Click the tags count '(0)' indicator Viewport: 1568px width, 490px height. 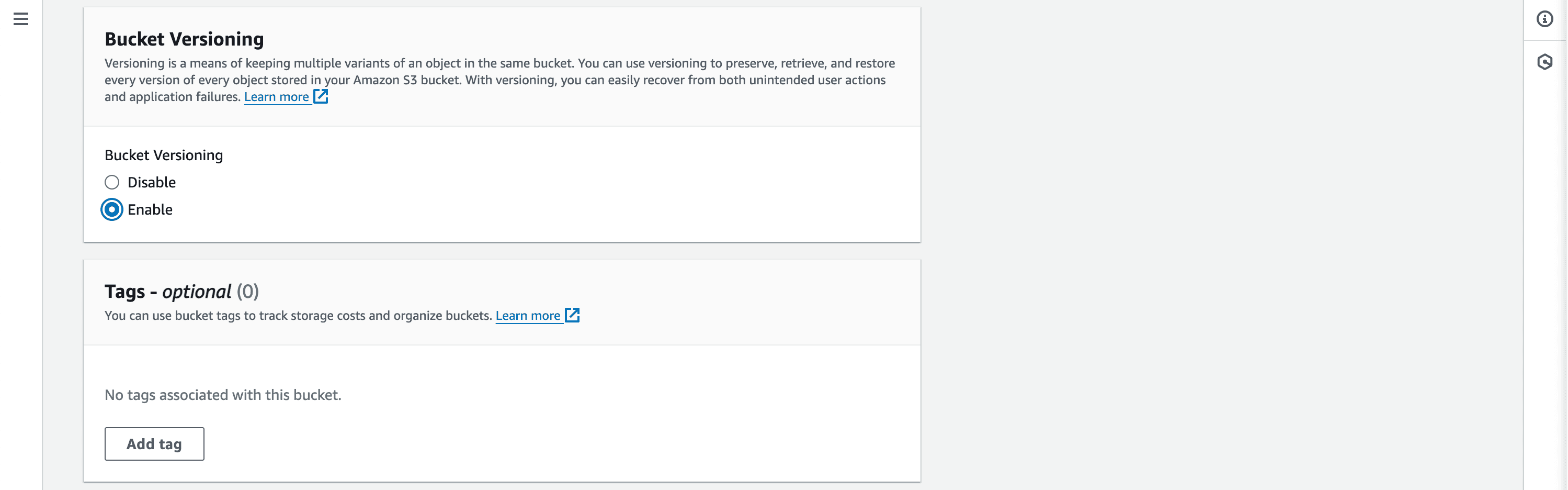pos(248,291)
